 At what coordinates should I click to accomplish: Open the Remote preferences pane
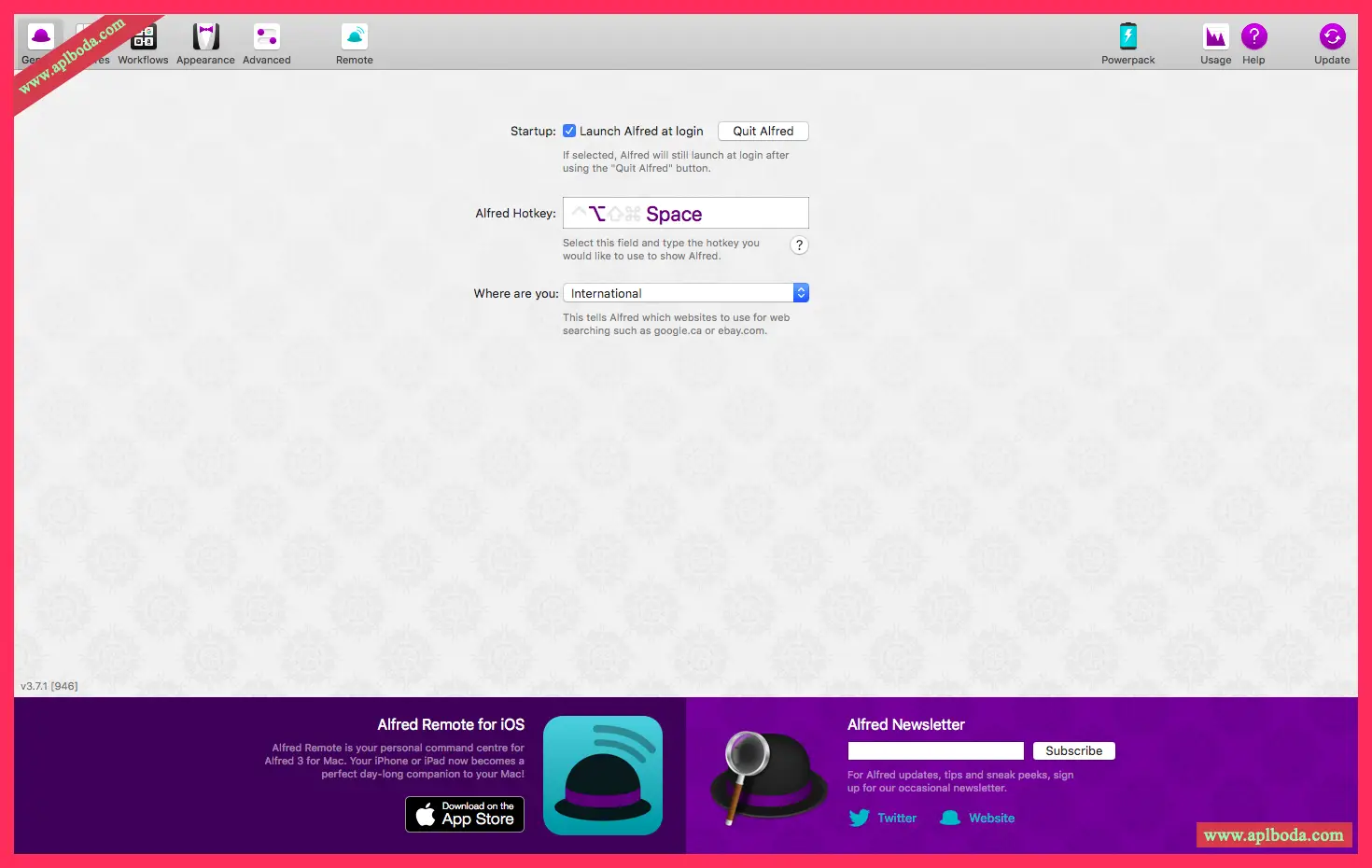pos(354,44)
